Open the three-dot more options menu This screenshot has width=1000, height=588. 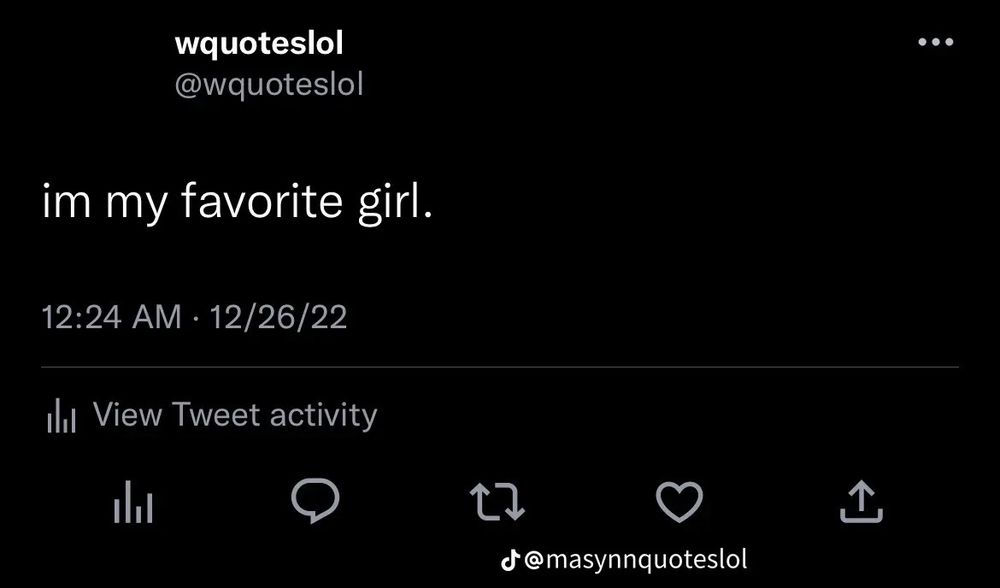[936, 42]
